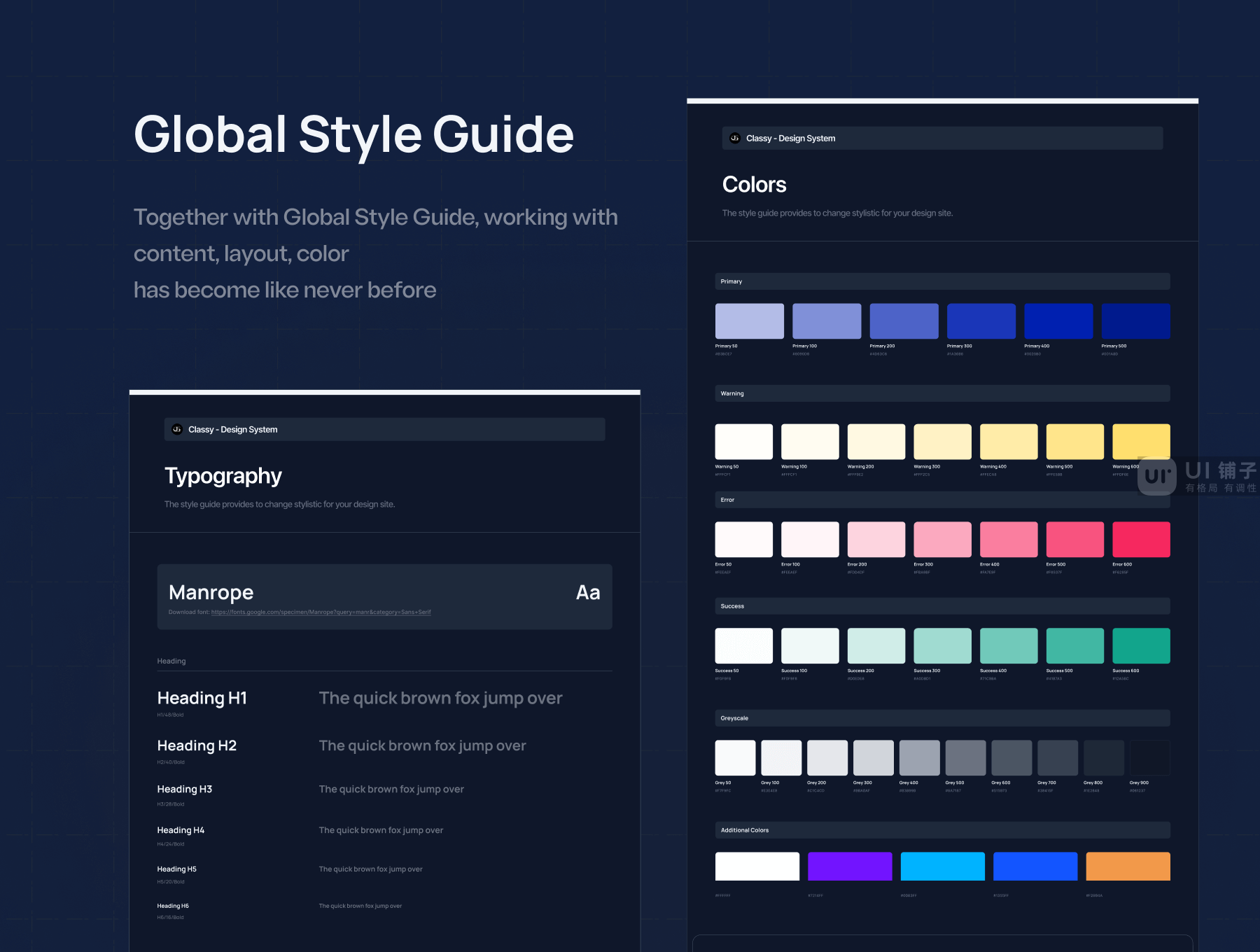This screenshot has height=952, width=1260.
Task: Pick the Warning 400 swatch
Action: (x=1009, y=442)
